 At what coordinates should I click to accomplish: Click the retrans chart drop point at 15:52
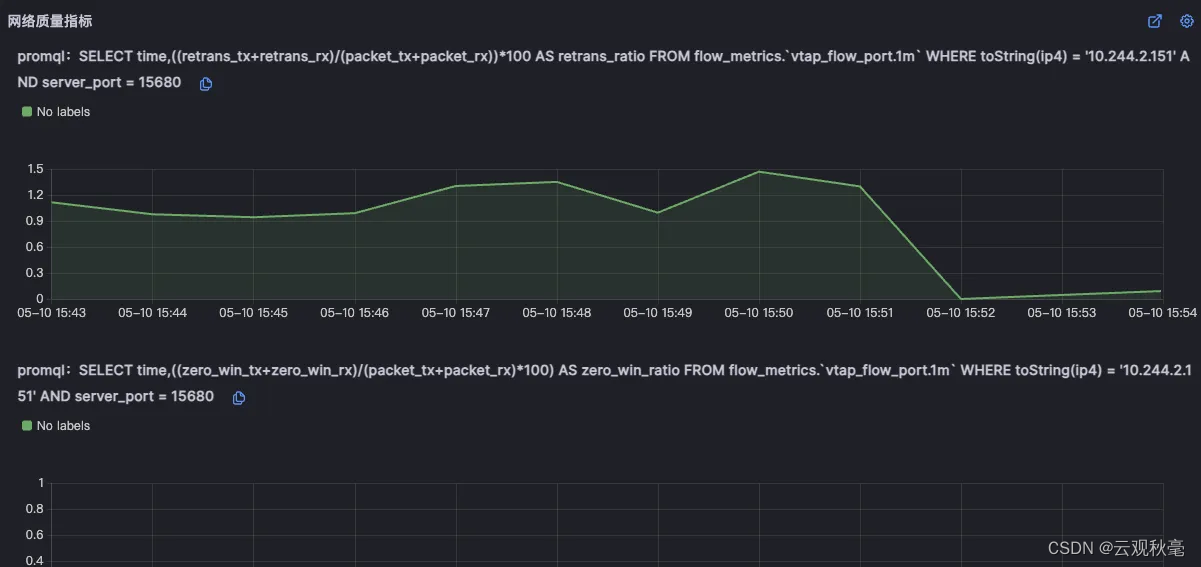tap(961, 298)
